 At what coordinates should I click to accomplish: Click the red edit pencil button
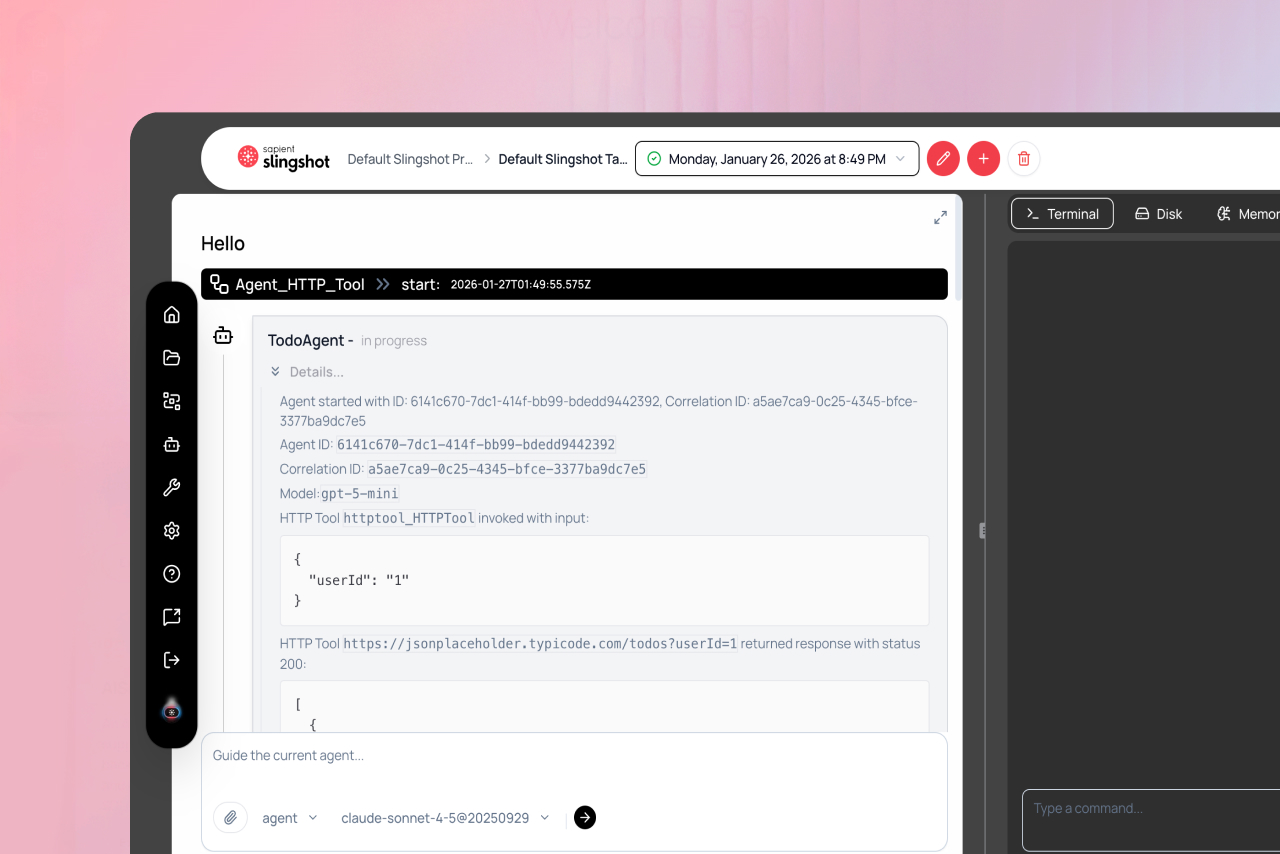click(x=943, y=159)
